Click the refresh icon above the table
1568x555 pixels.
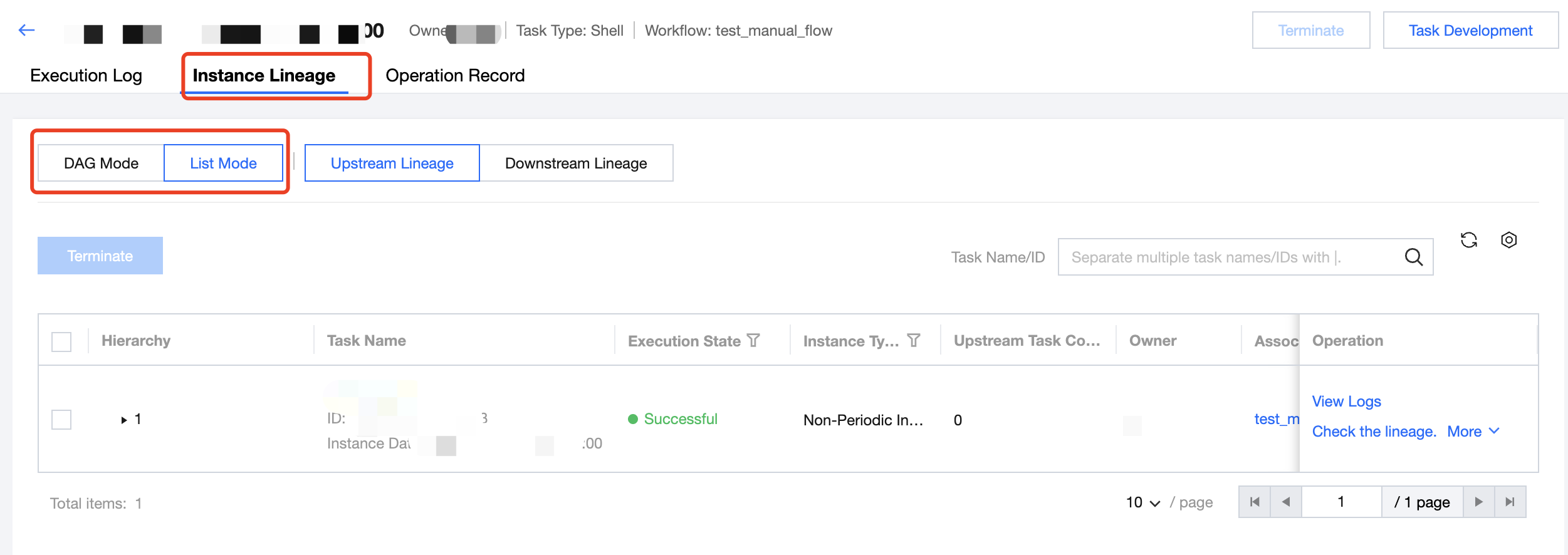point(1469,240)
